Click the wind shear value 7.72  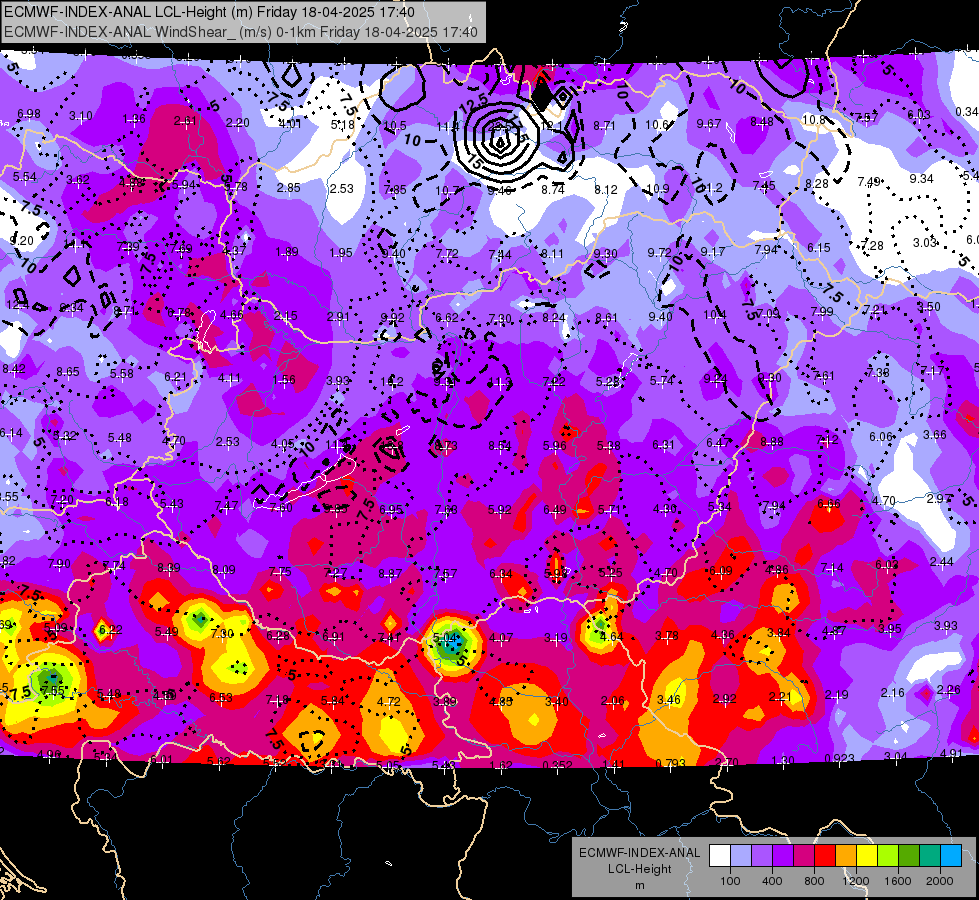click(x=446, y=254)
